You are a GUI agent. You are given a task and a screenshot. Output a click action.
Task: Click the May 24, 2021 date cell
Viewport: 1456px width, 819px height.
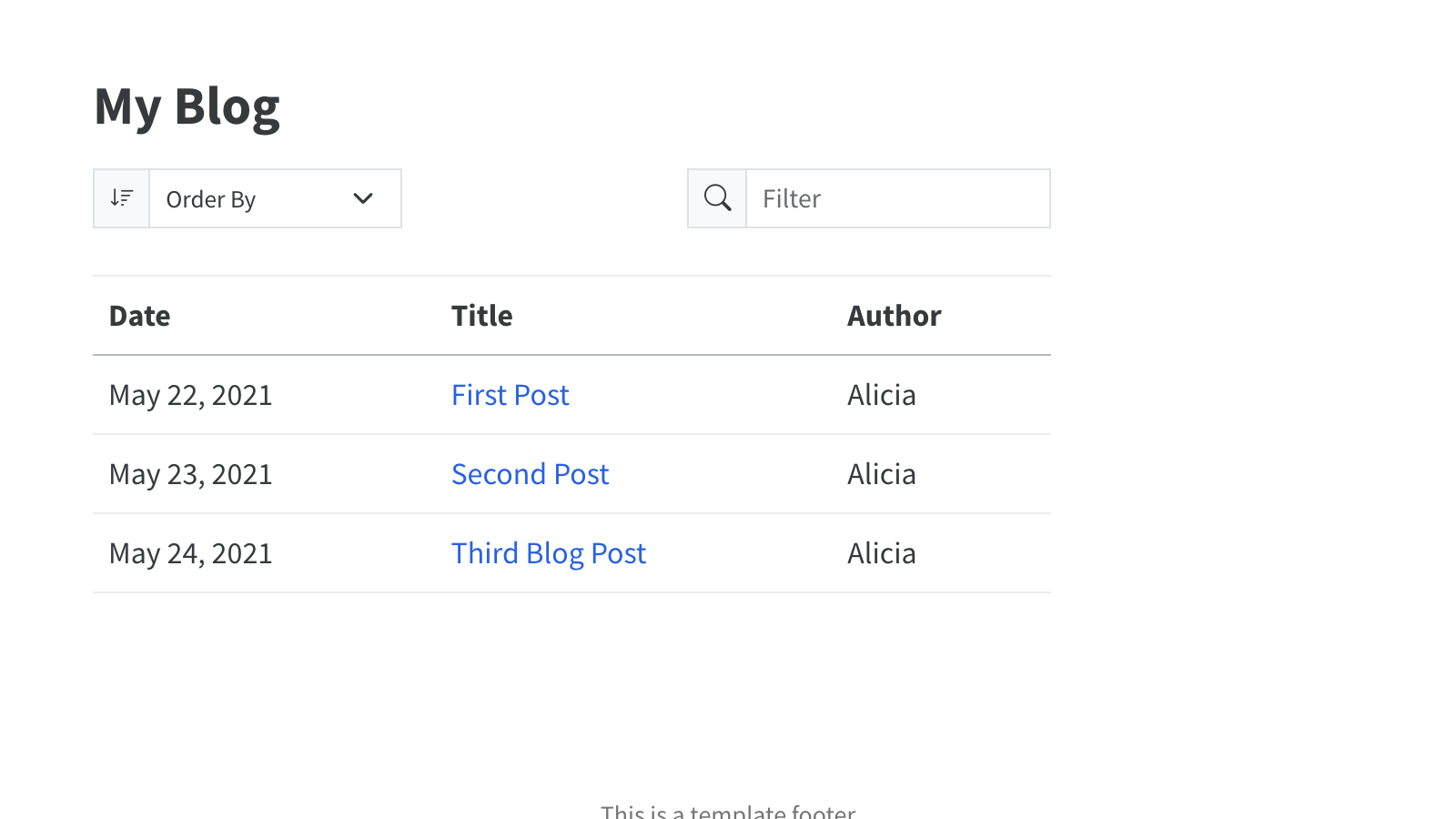tap(191, 553)
